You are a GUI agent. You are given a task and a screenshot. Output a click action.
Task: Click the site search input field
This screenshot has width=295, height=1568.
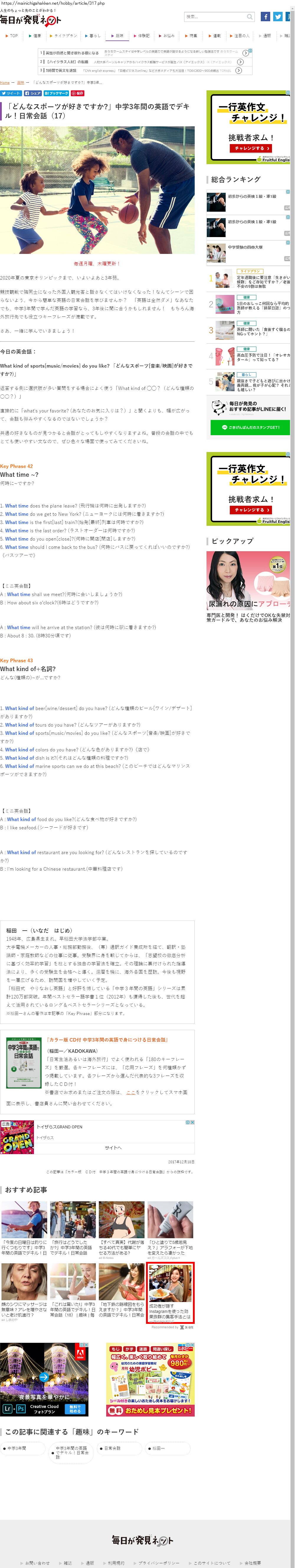coord(215,17)
